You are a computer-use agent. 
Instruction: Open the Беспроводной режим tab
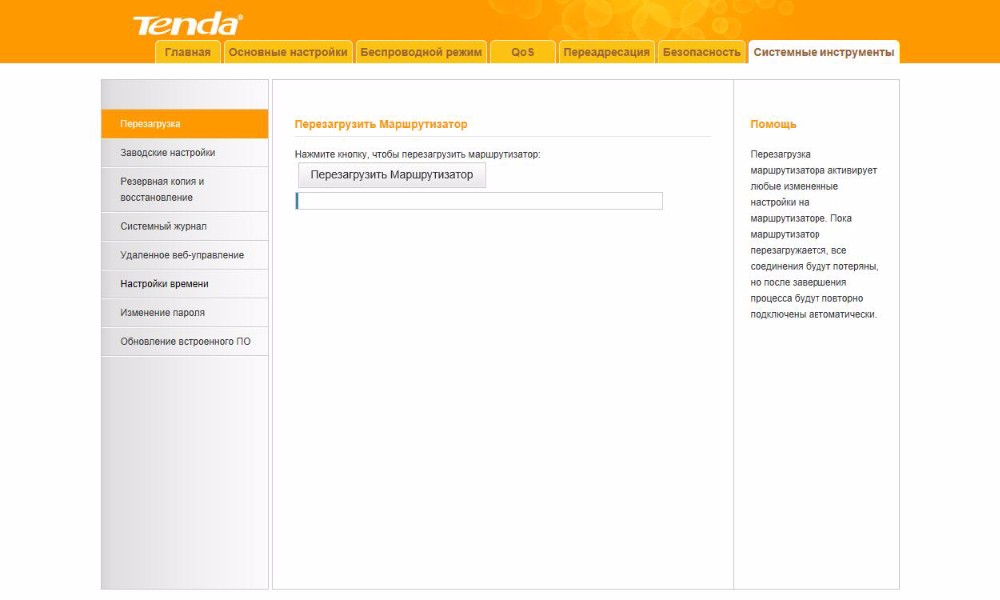[x=421, y=52]
